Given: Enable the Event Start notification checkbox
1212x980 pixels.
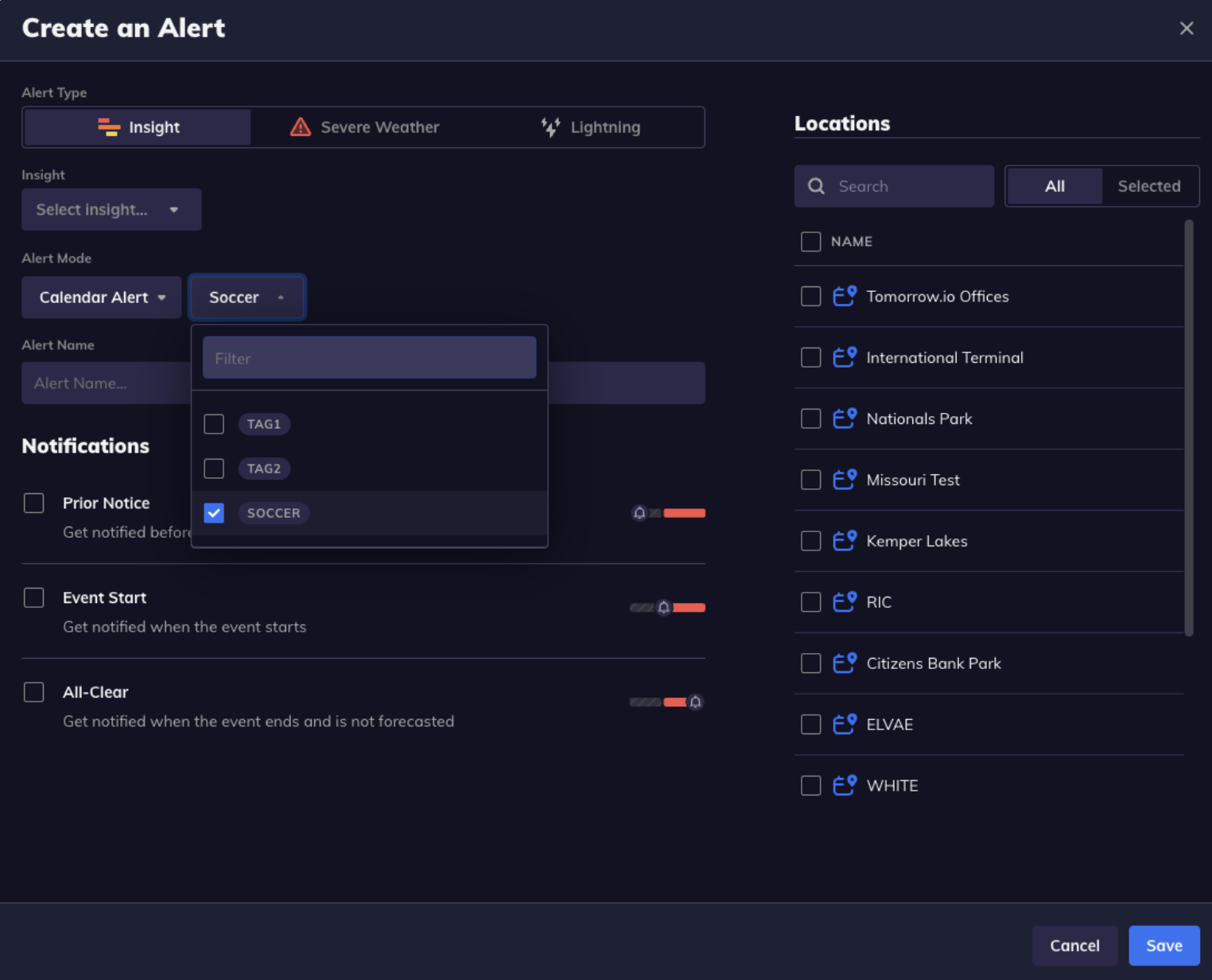Looking at the screenshot, I should [33, 597].
